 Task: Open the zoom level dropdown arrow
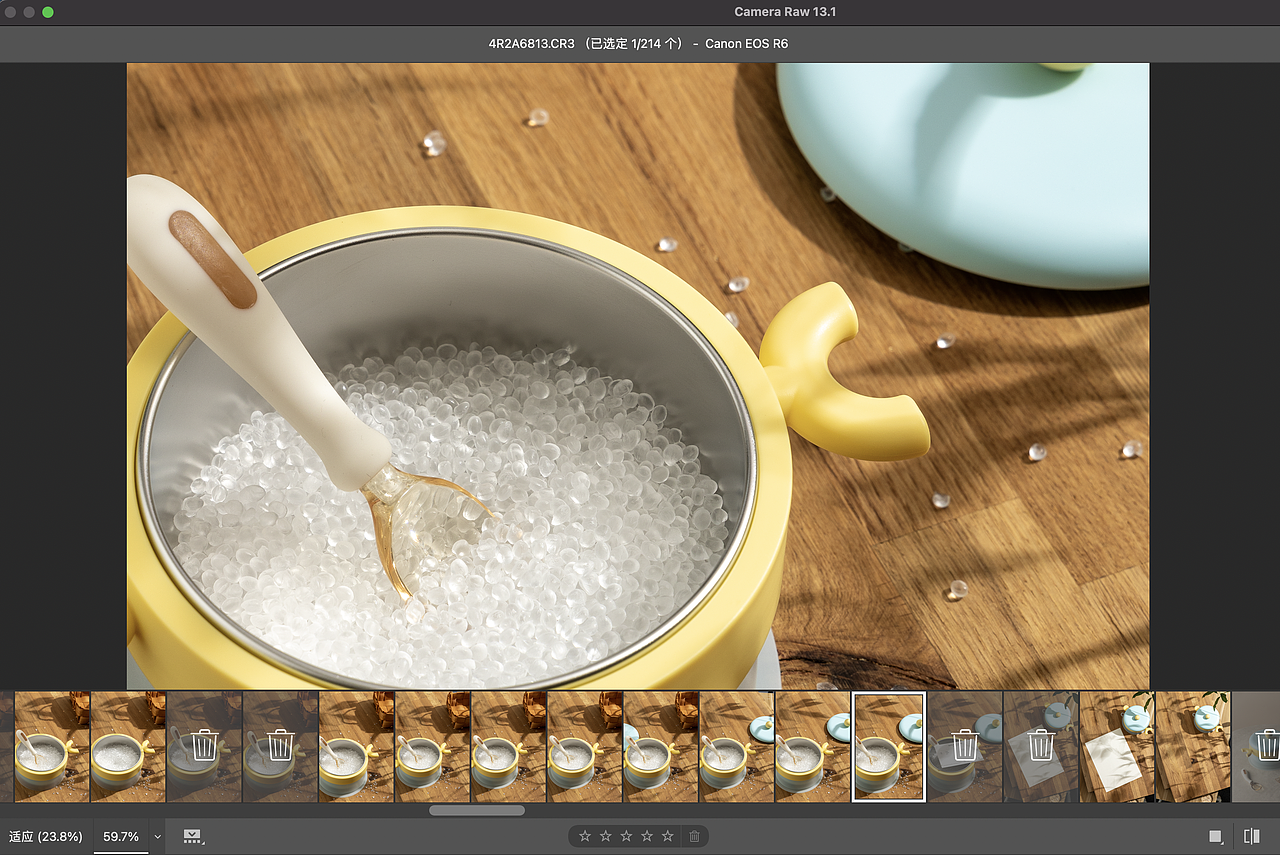158,836
